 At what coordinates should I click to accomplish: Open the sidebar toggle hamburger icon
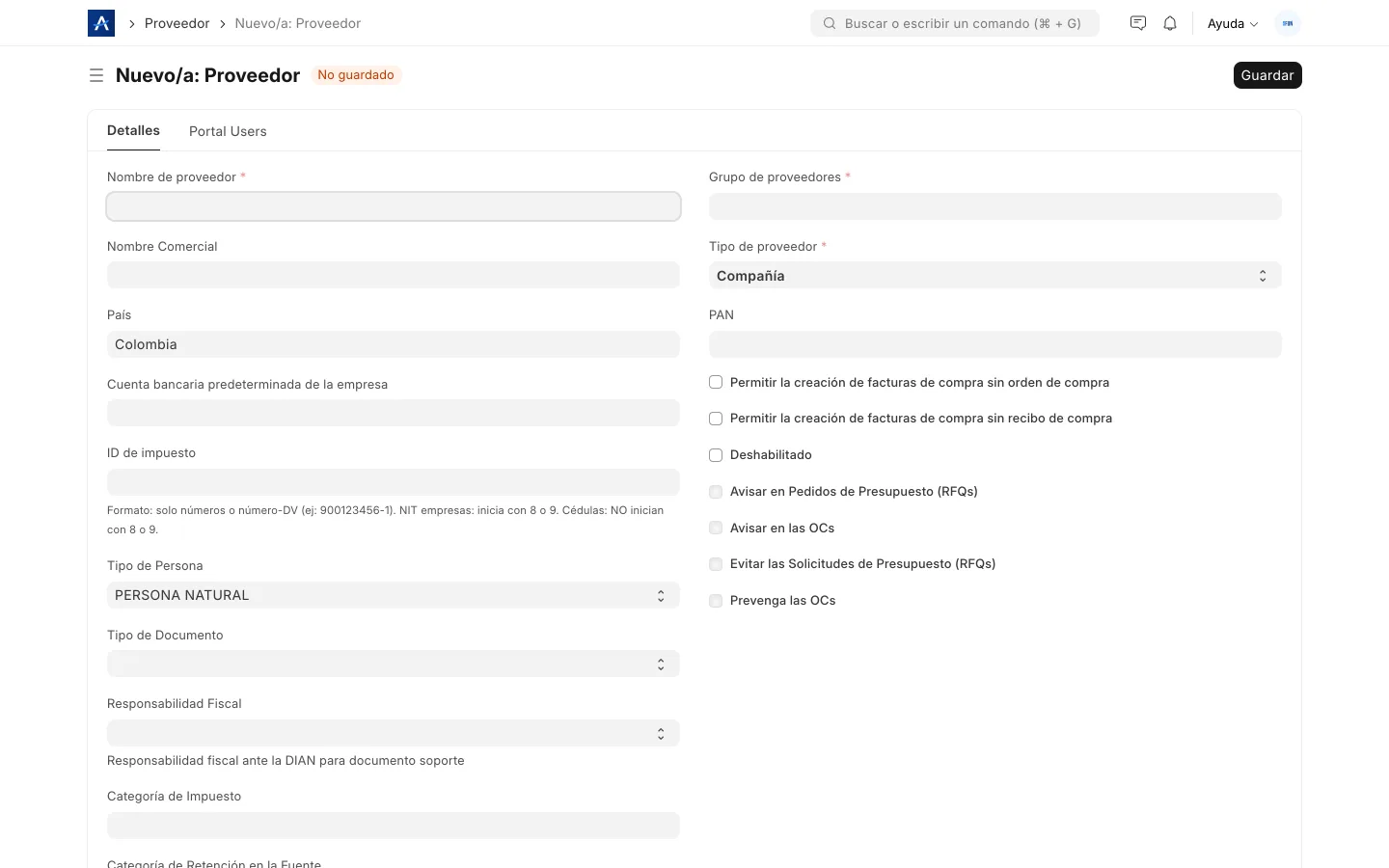pos(96,75)
